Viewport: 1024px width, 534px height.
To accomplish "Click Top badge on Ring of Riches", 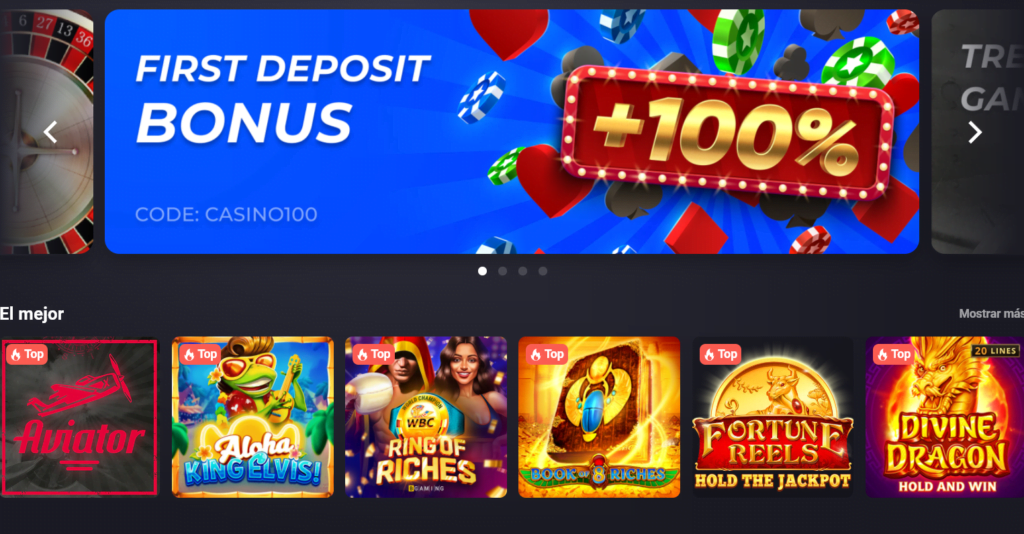I will point(373,354).
